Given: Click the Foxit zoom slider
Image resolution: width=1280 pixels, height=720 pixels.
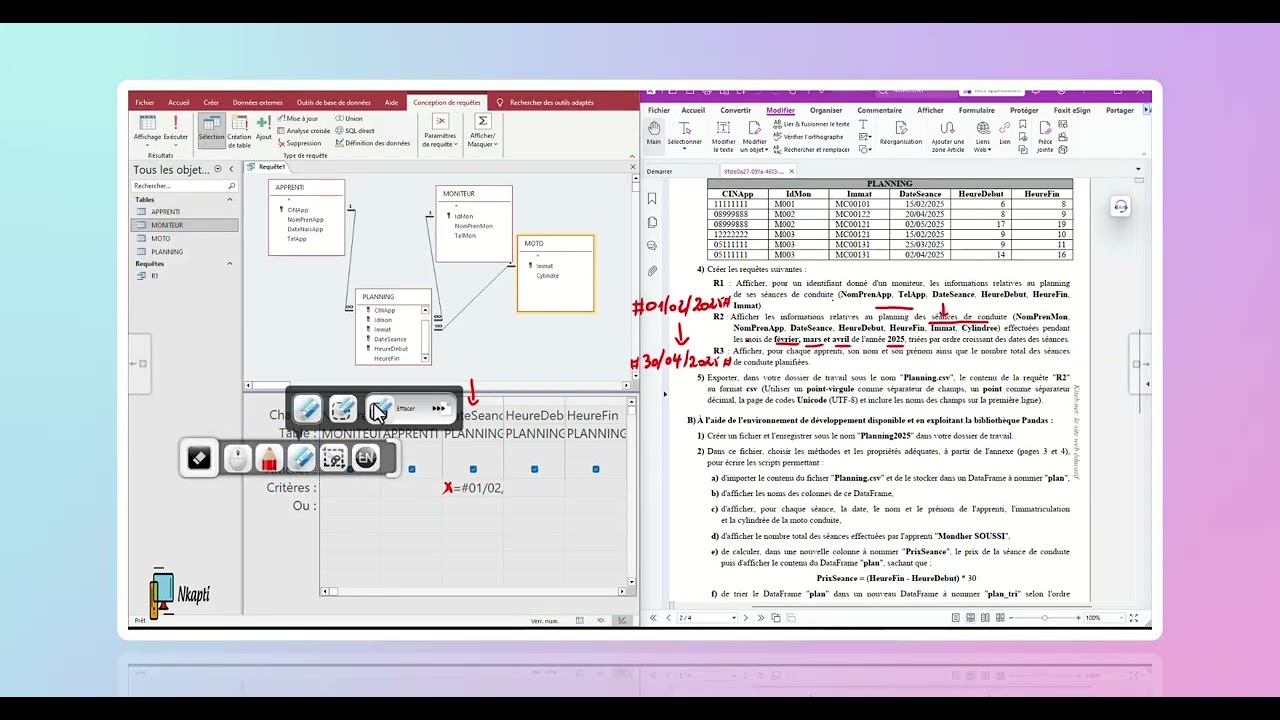Looking at the screenshot, I should click(1046, 618).
